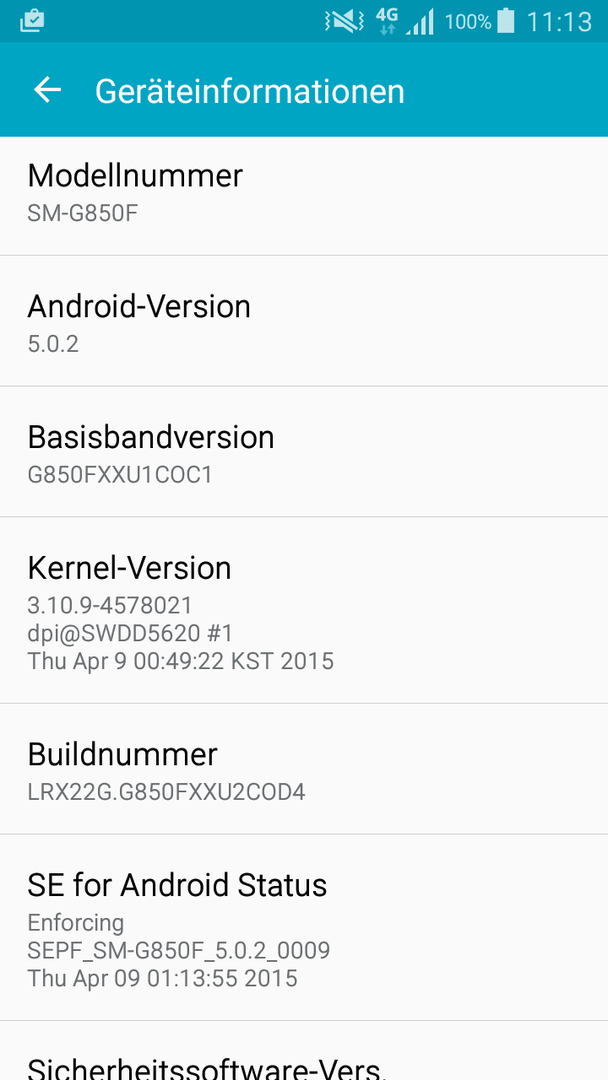Tap the SM-G850F model value text
This screenshot has width=608, height=1080.
coord(83,213)
